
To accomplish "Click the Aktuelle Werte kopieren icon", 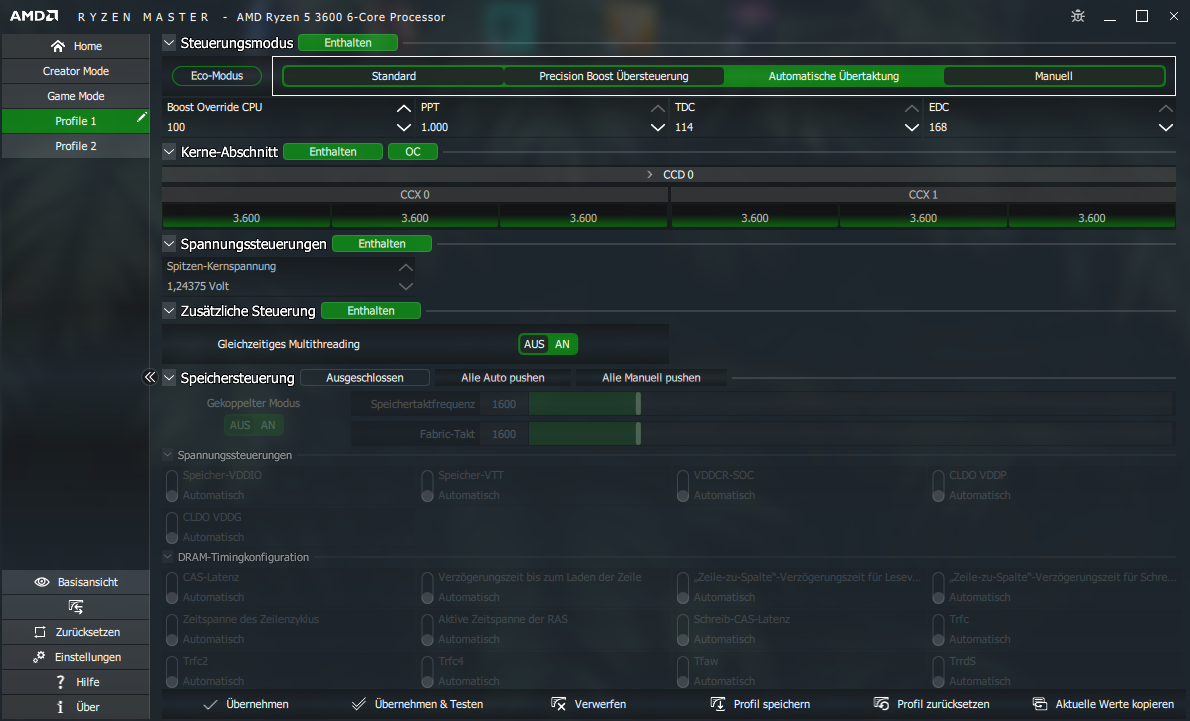I will (x=1040, y=704).
